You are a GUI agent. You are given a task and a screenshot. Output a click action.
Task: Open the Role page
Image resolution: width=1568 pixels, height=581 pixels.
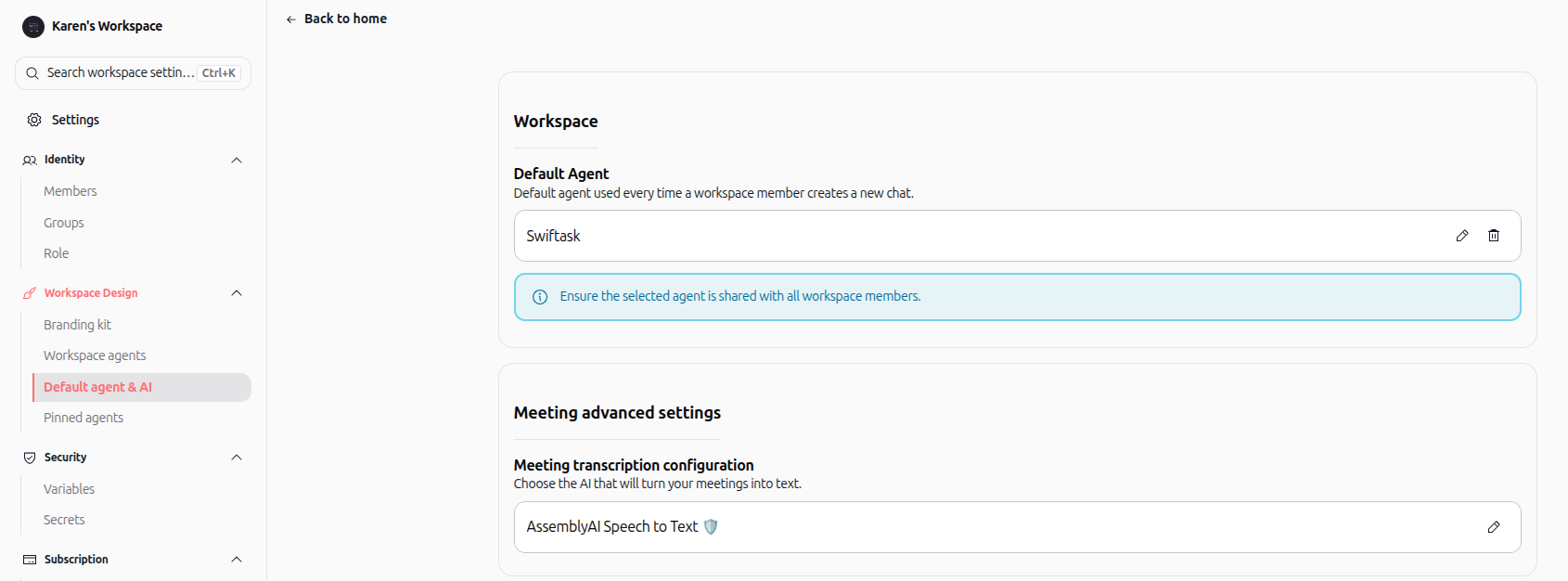(x=57, y=253)
